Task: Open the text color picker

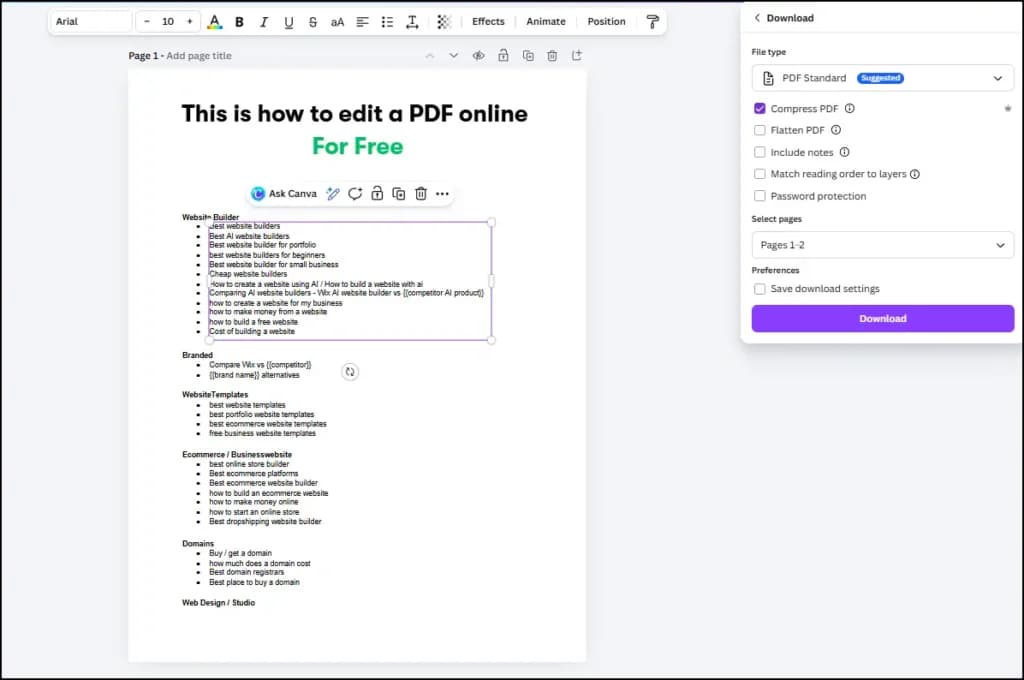Action: (214, 22)
